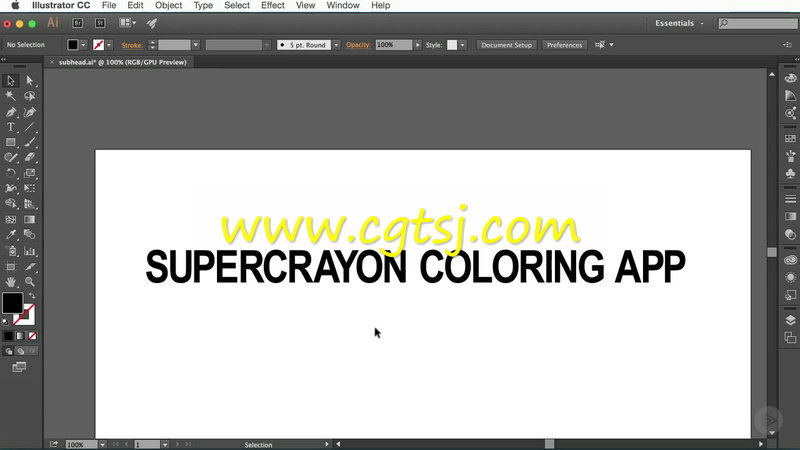Open the Symbols panel icon
This screenshot has width=800, height=450.
tap(790, 174)
